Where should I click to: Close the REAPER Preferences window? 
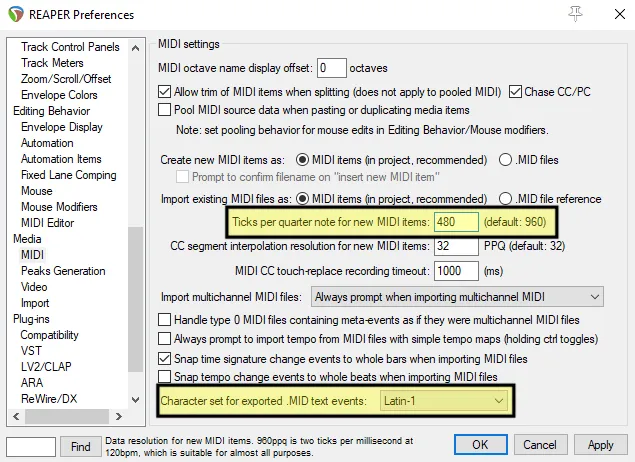coord(620,15)
